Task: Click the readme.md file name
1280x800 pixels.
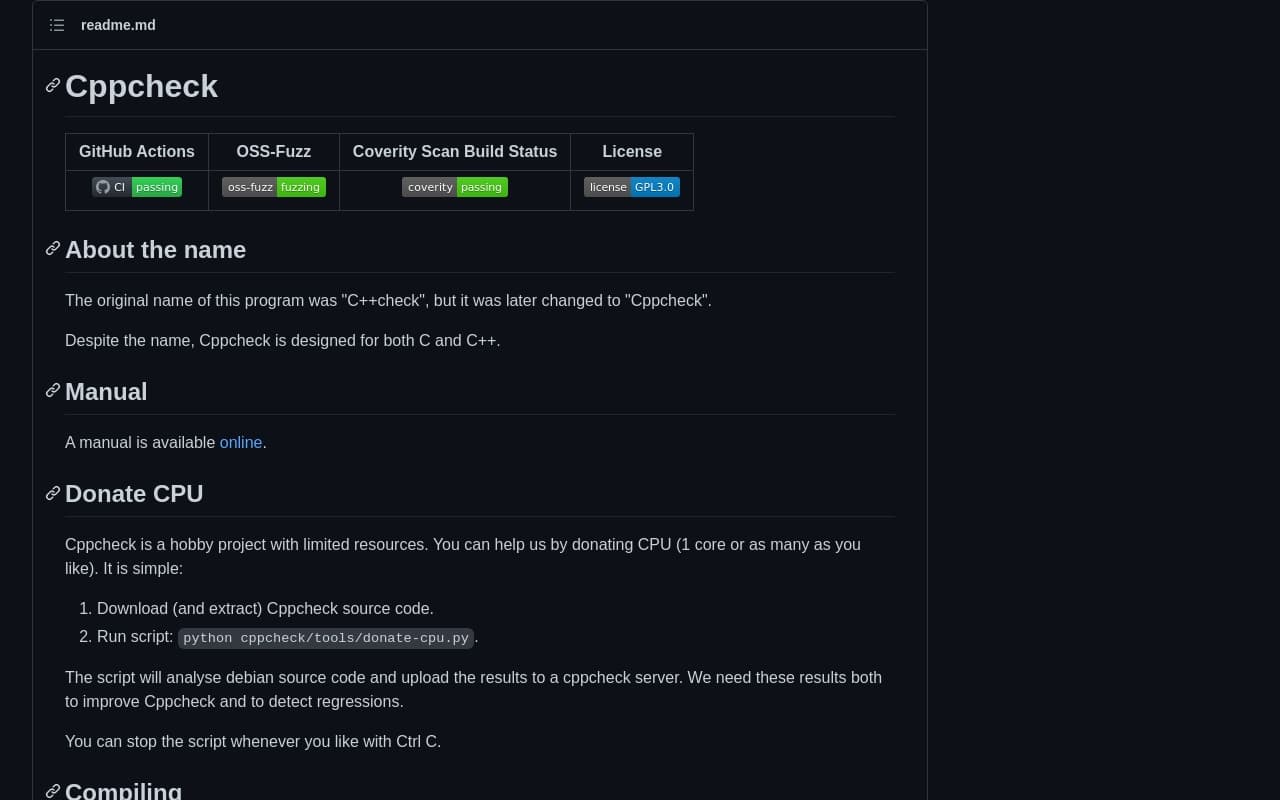Action: 118,25
